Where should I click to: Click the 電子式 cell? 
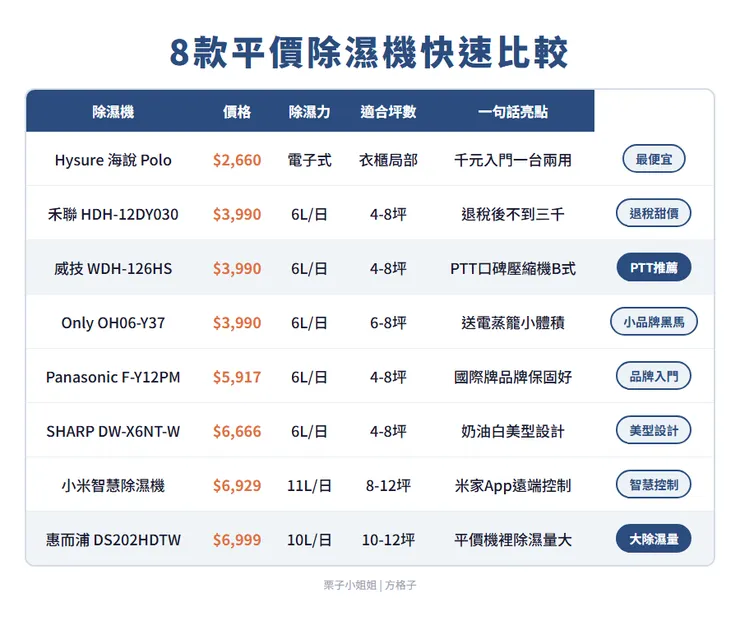tap(310, 160)
